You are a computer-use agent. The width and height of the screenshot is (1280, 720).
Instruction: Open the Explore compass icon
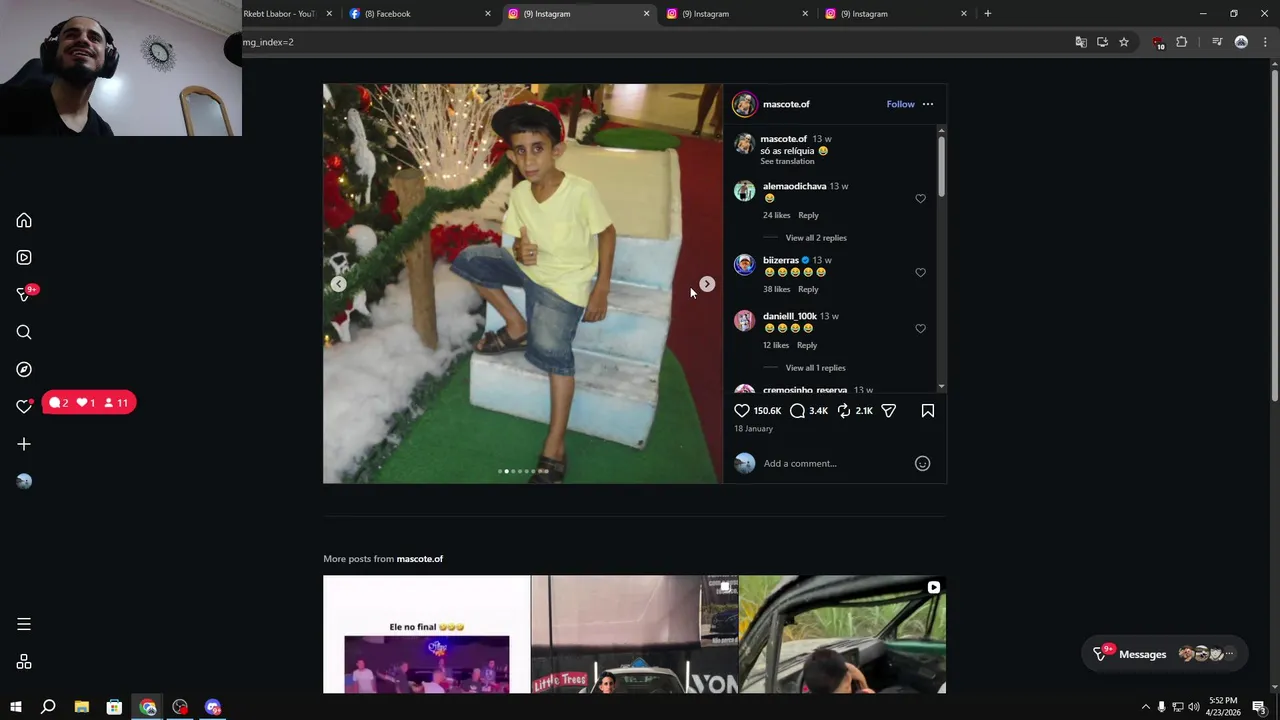tap(24, 369)
